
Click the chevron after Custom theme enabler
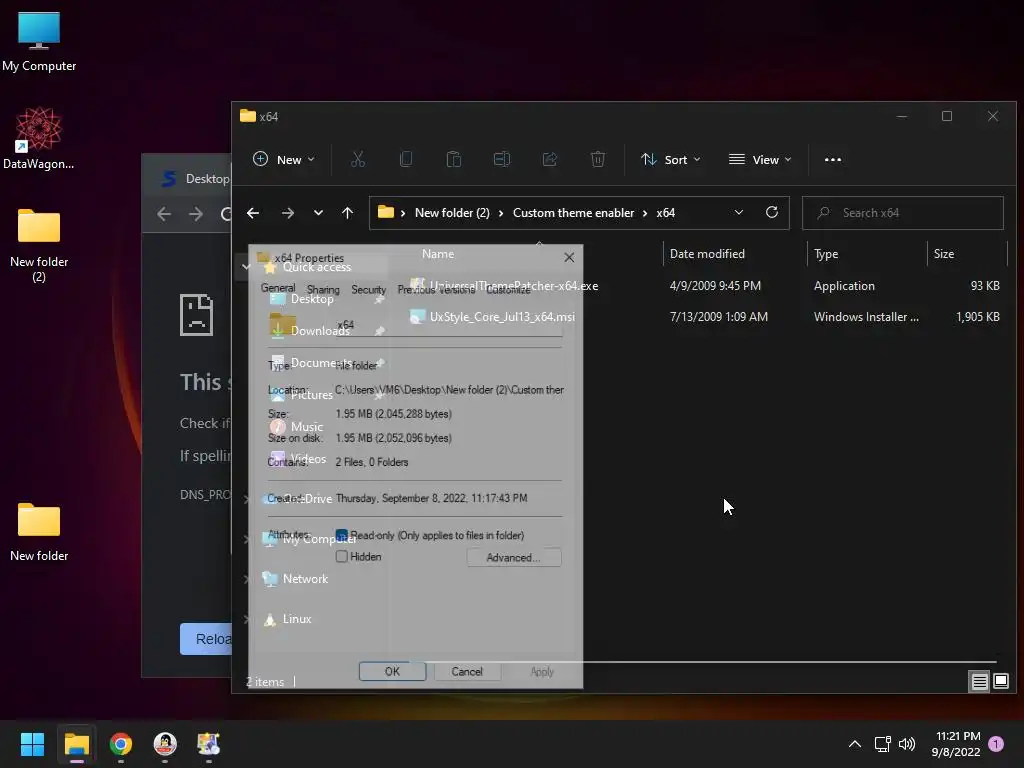645,213
